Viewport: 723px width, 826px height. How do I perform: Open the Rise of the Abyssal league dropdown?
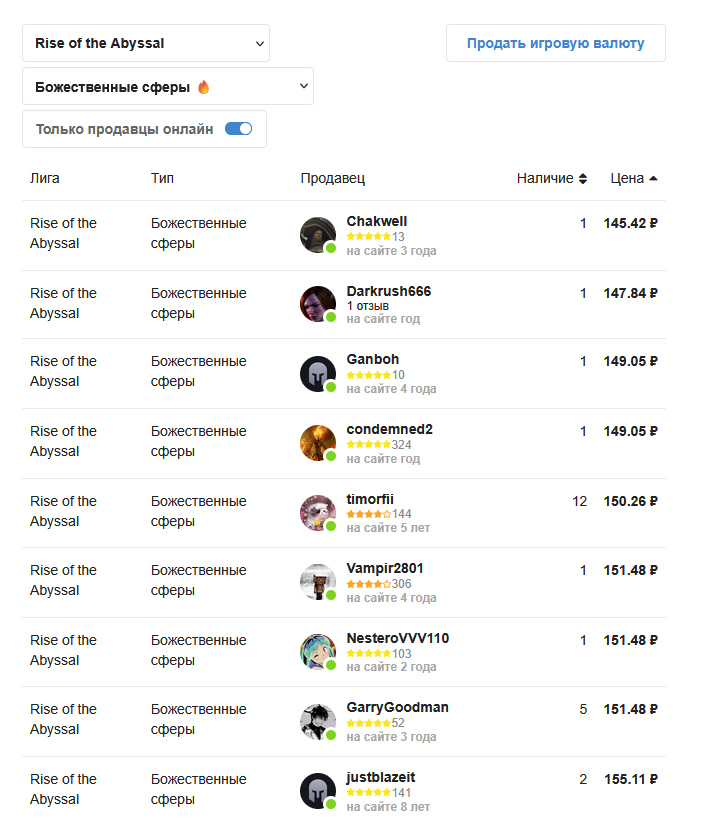tap(146, 43)
